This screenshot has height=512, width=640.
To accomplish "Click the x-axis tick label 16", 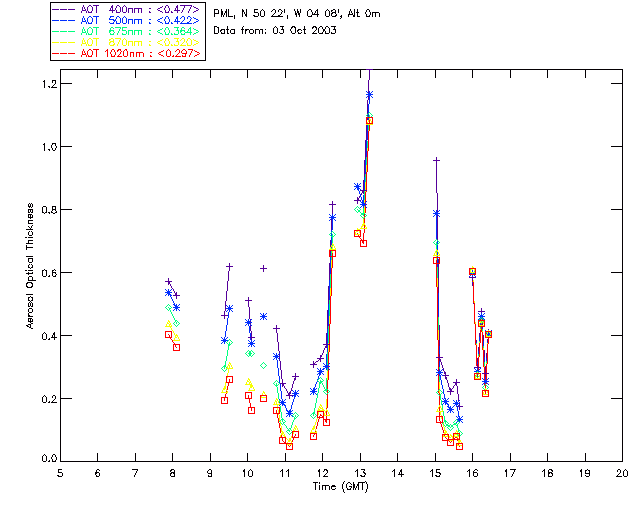I will pos(473,473).
